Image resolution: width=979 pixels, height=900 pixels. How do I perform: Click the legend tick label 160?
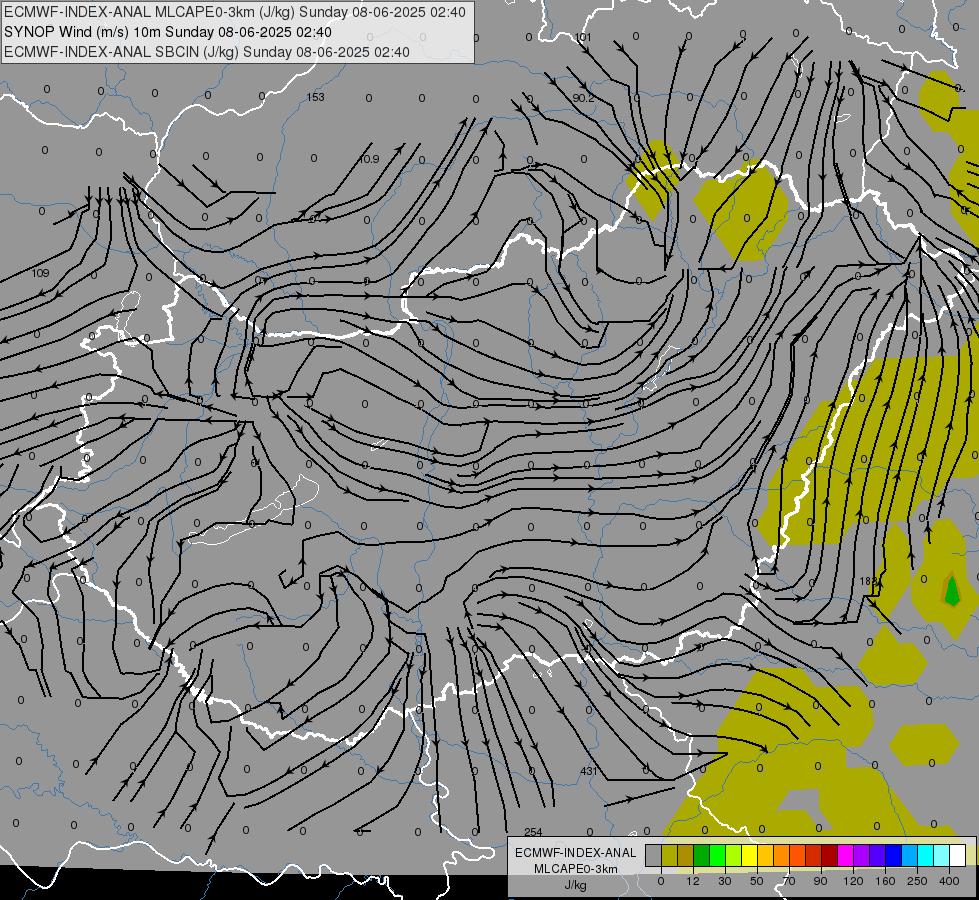pyautogui.click(x=885, y=881)
